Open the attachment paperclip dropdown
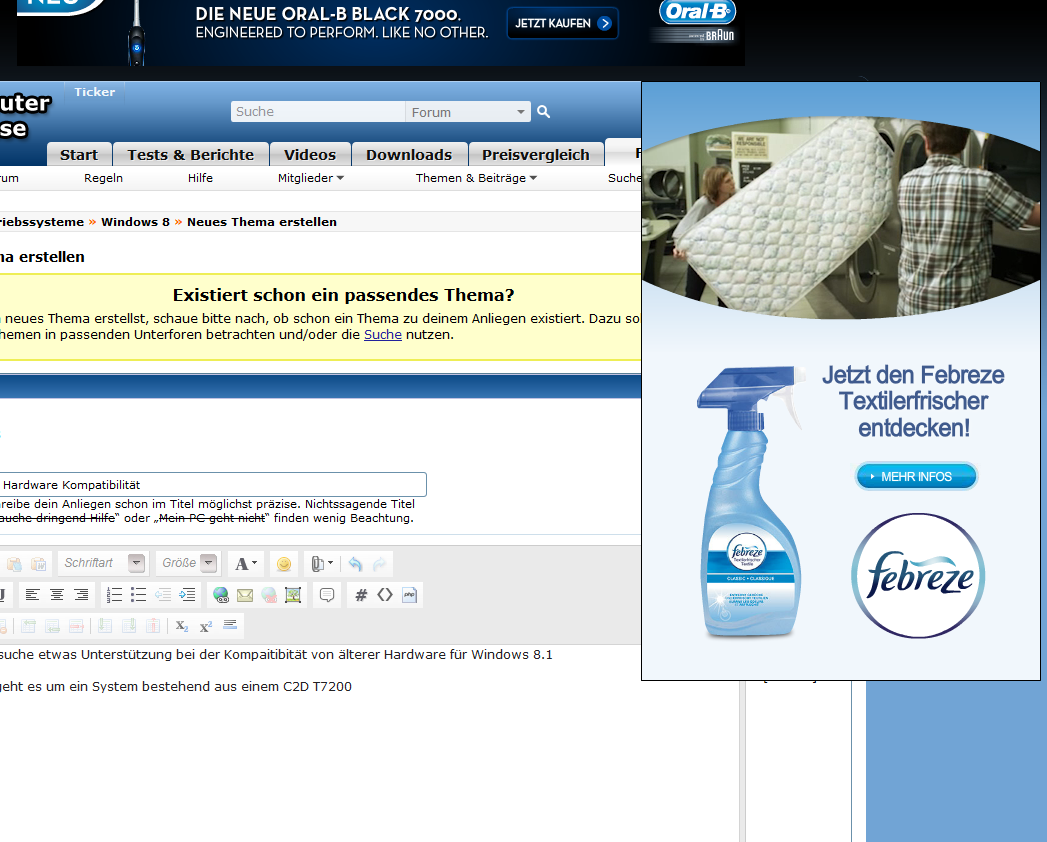 click(322, 564)
